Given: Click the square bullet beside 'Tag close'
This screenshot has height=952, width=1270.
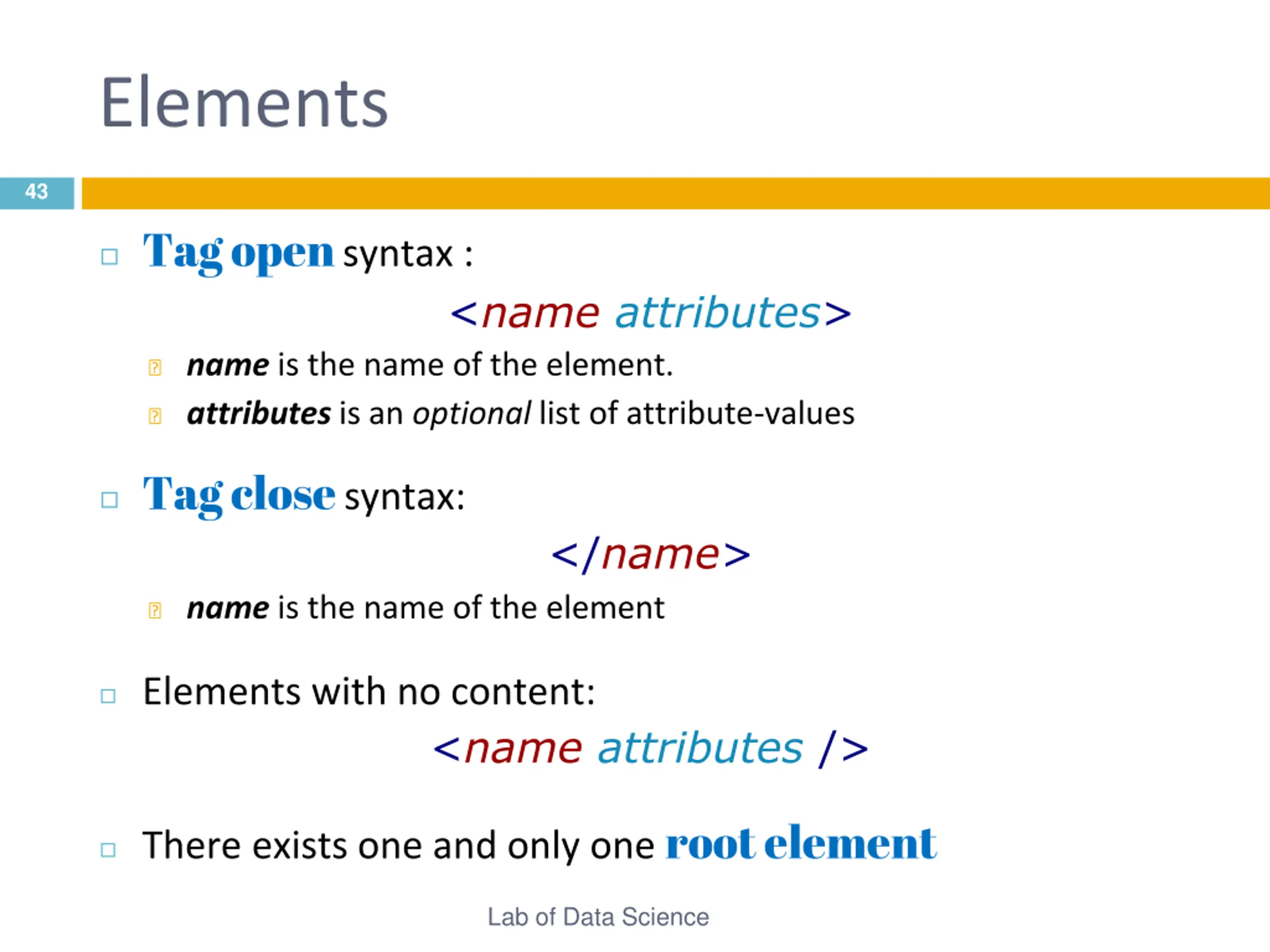Looking at the screenshot, I should click(x=109, y=500).
